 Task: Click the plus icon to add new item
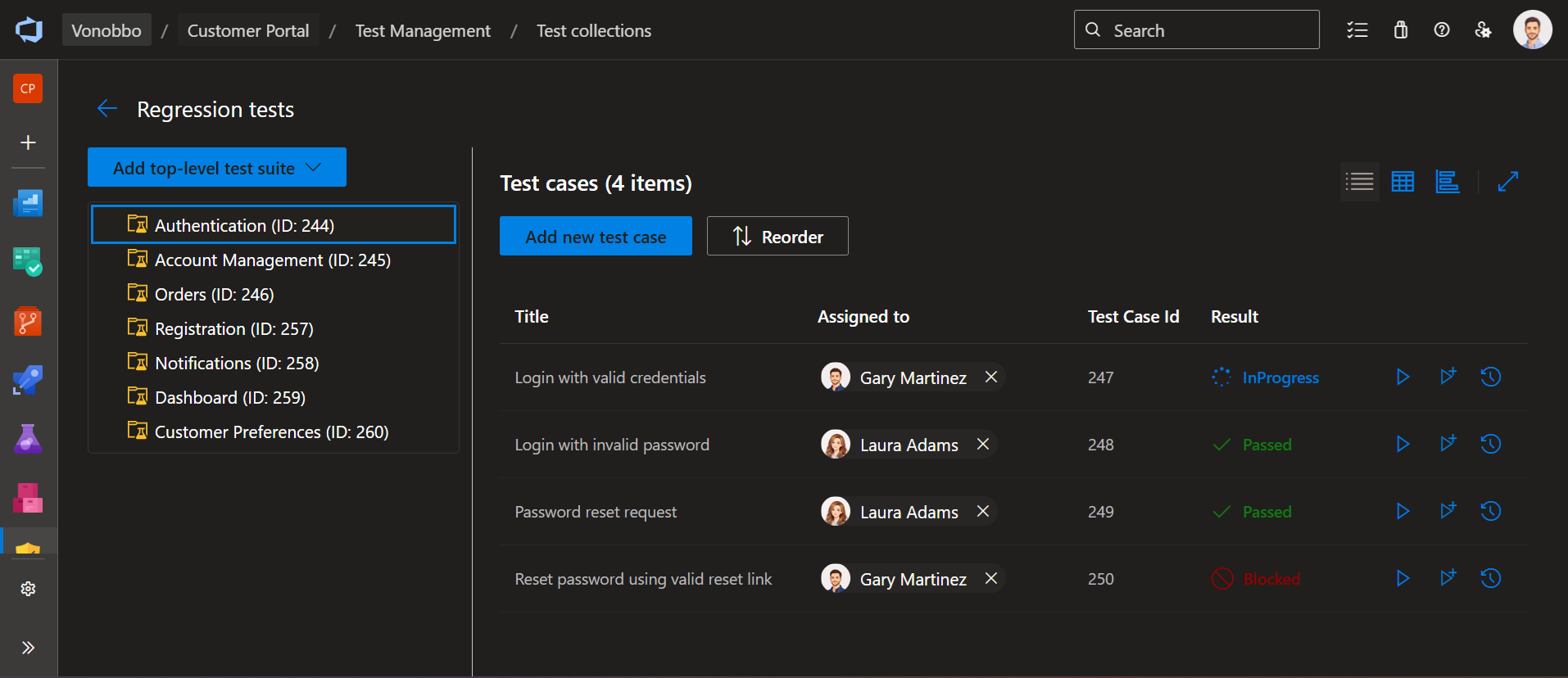coord(28,142)
